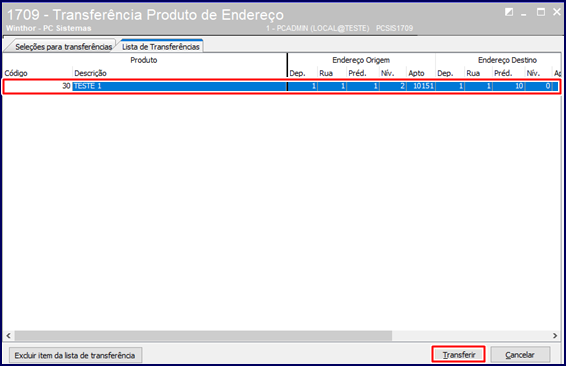
Task: Open the Lista de Transferências tab
Action: click(161, 47)
